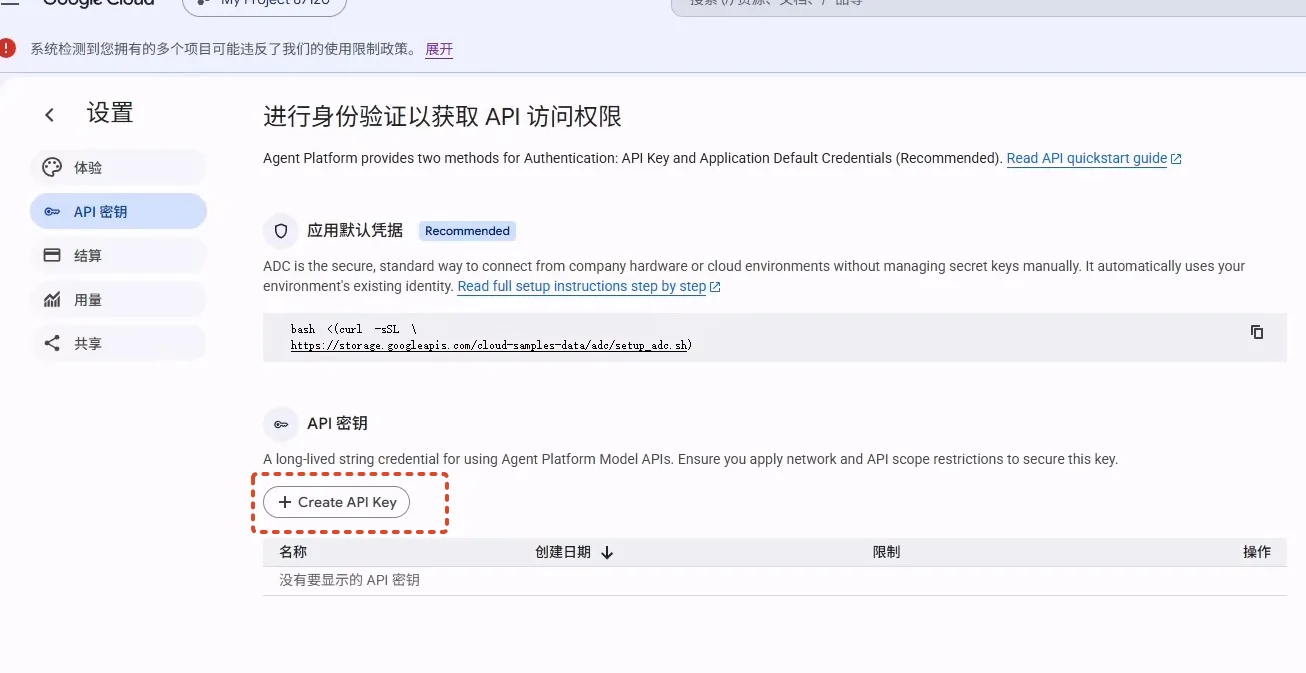Expand the policy warning via 展开
The height and width of the screenshot is (673, 1306).
pyautogui.click(x=439, y=49)
